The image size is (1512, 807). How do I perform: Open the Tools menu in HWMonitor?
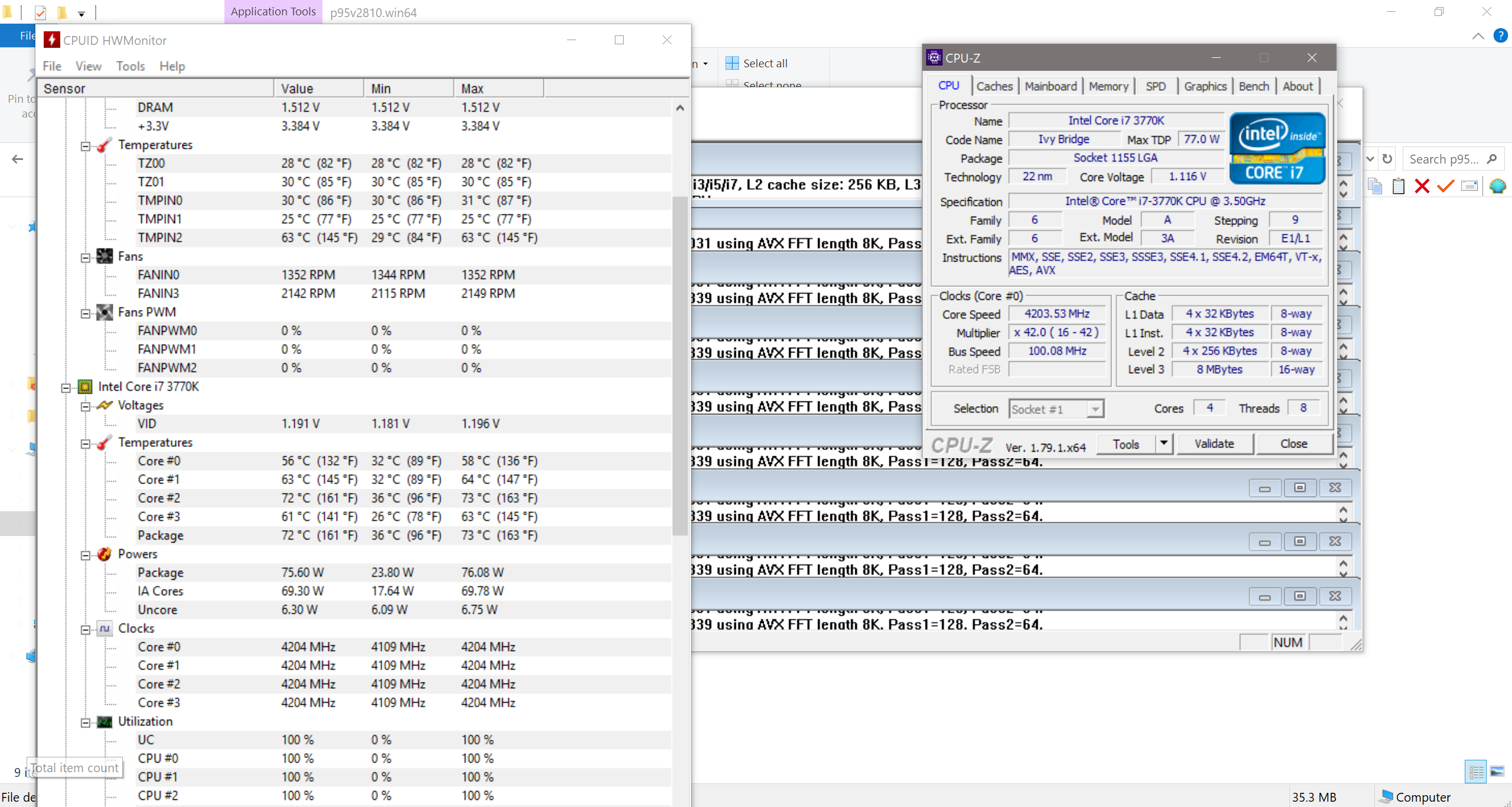(x=131, y=66)
